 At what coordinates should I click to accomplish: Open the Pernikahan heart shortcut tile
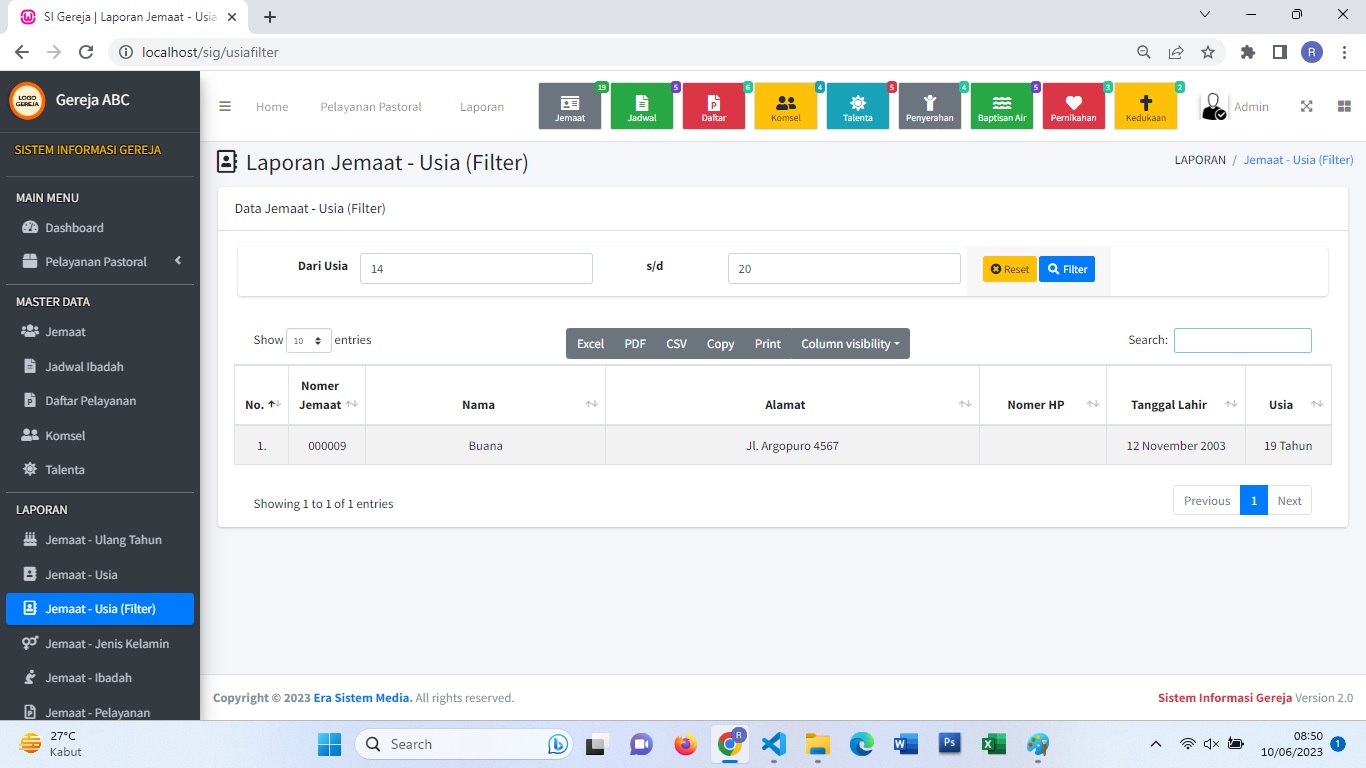coord(1074,106)
